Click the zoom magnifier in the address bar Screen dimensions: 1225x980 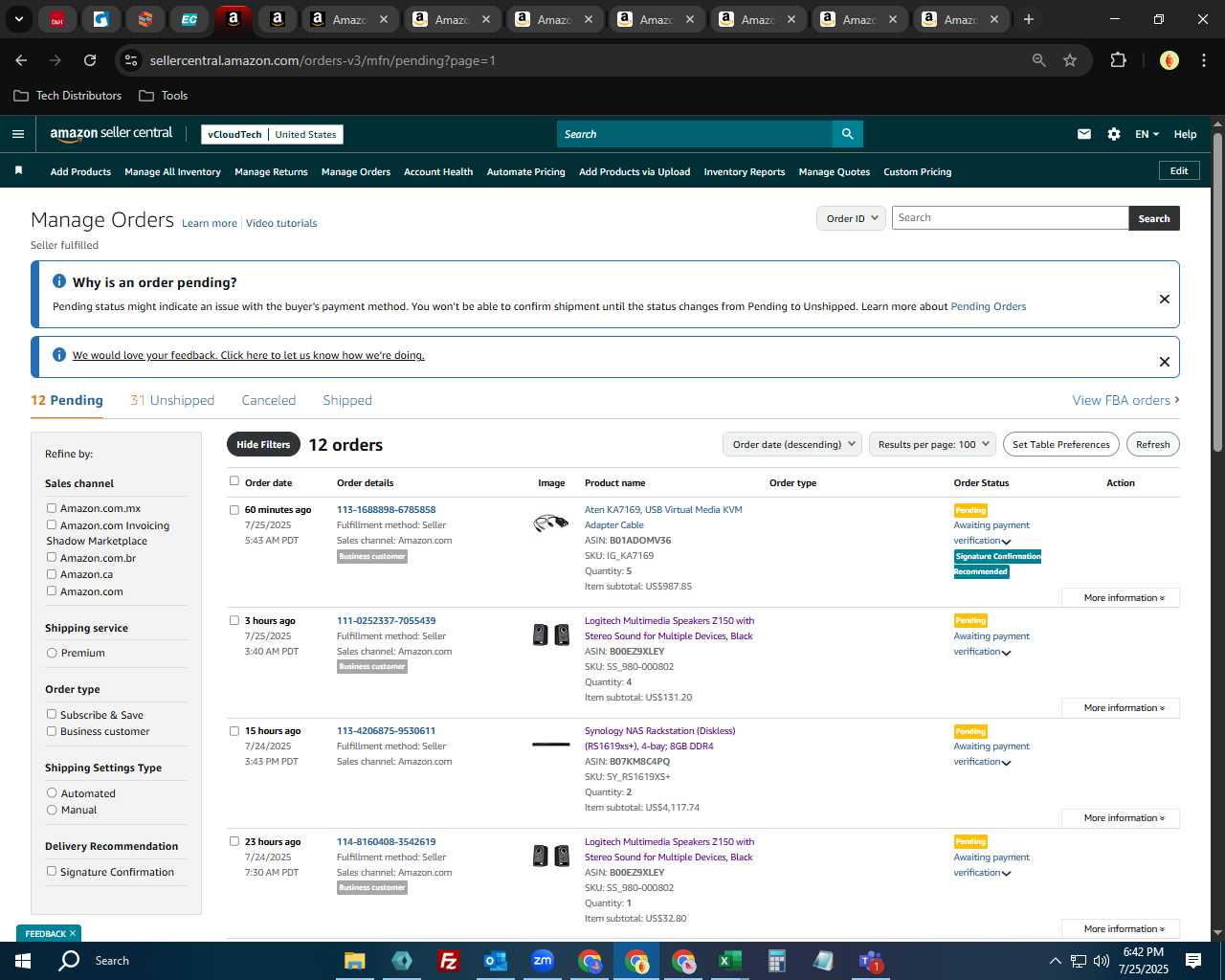(x=1038, y=60)
